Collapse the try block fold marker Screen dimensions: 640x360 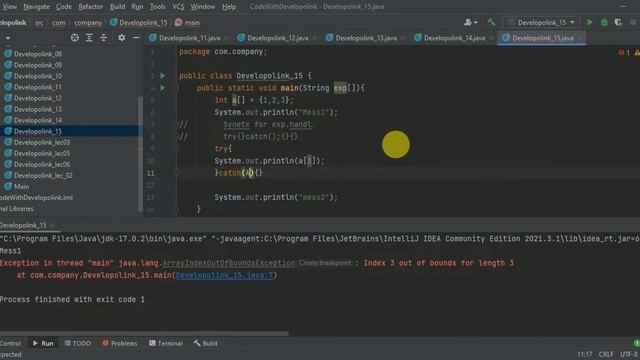(176, 149)
